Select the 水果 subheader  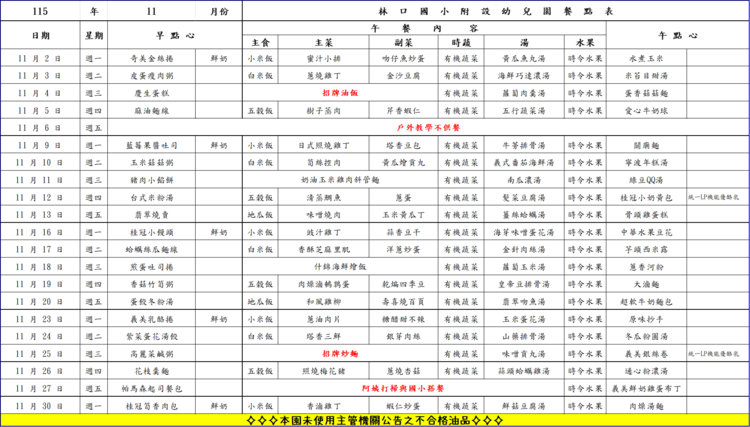pyautogui.click(x=585, y=43)
